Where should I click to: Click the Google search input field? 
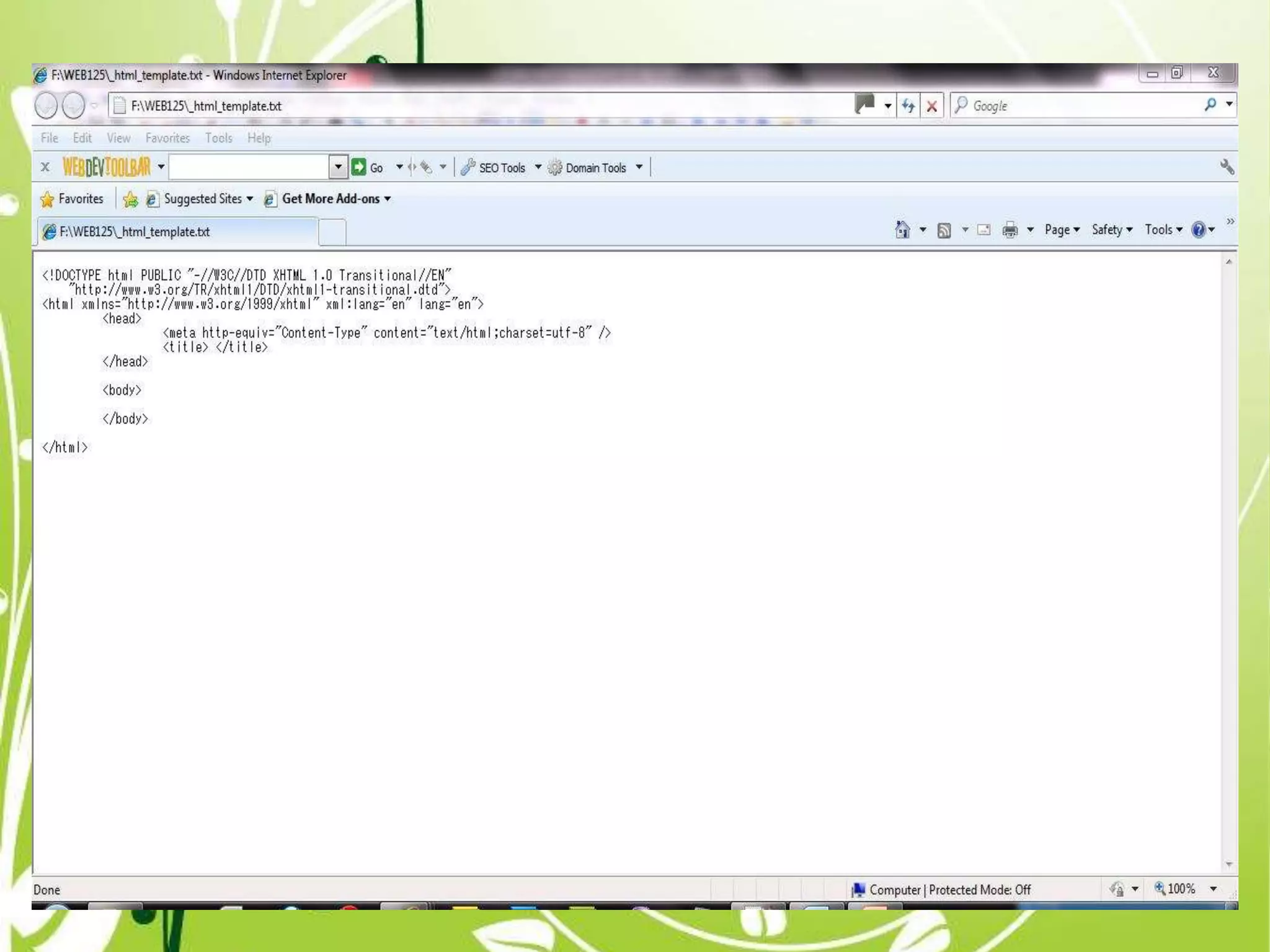[1085, 106]
